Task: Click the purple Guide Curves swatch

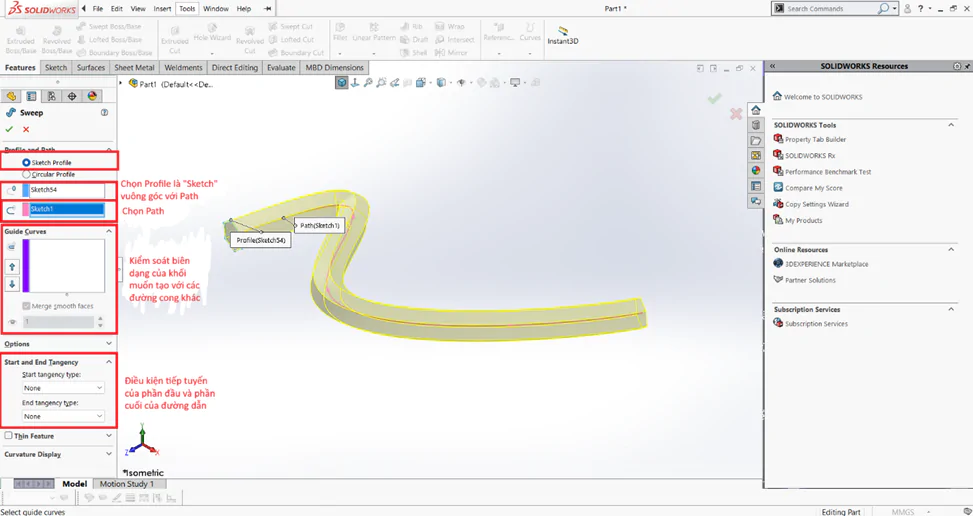Action: (x=26, y=265)
